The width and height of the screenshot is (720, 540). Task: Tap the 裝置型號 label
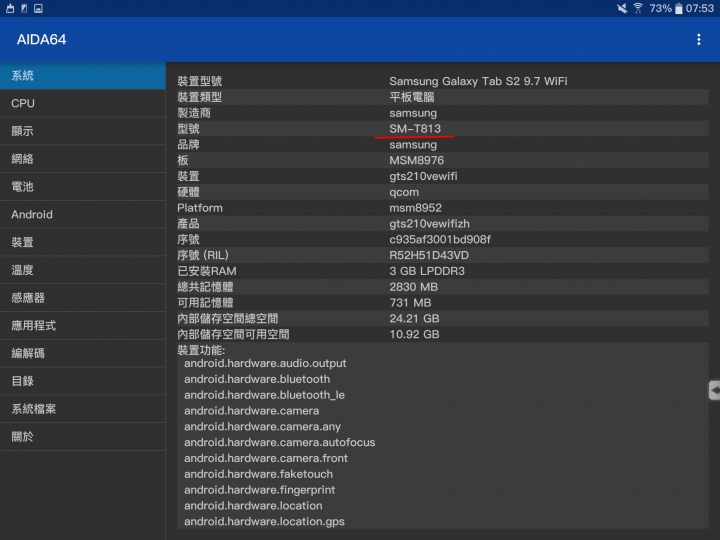(200, 81)
